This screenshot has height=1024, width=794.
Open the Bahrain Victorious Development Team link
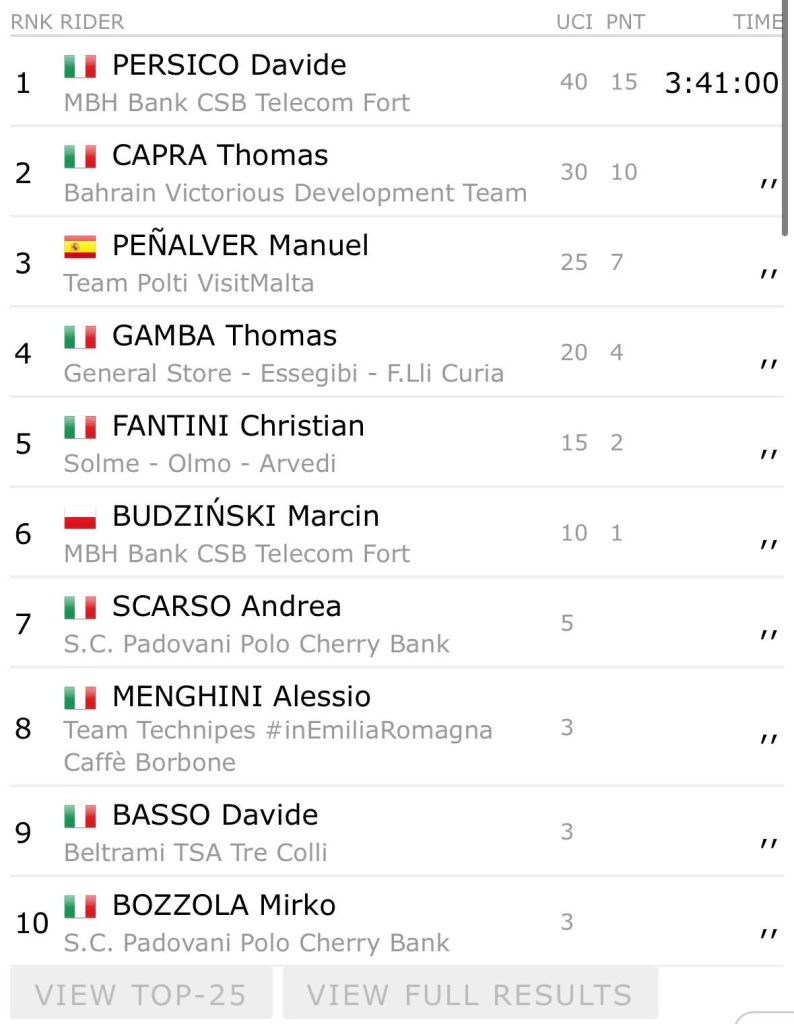coord(295,193)
